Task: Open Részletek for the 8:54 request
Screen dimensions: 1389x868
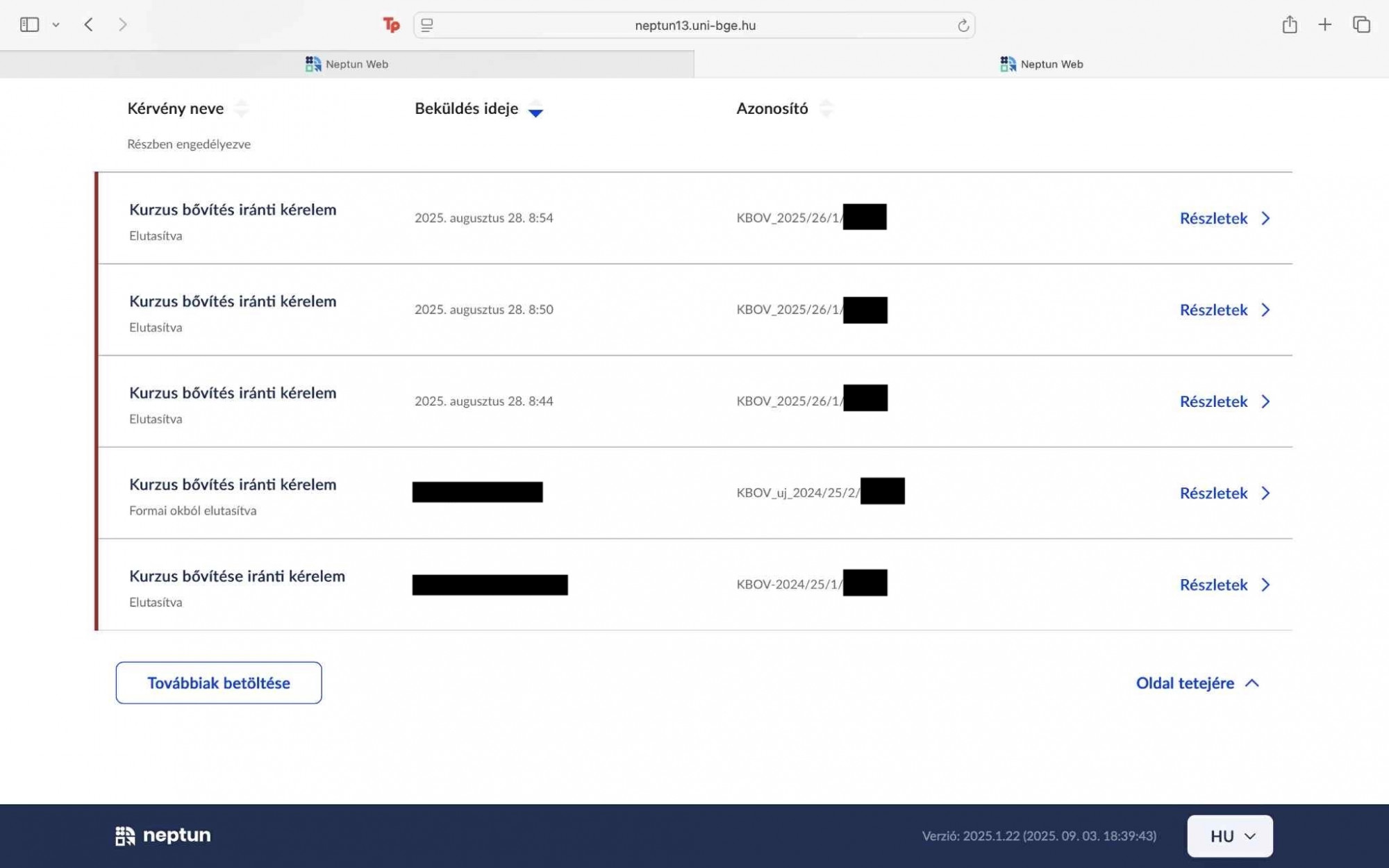Action: point(1224,218)
